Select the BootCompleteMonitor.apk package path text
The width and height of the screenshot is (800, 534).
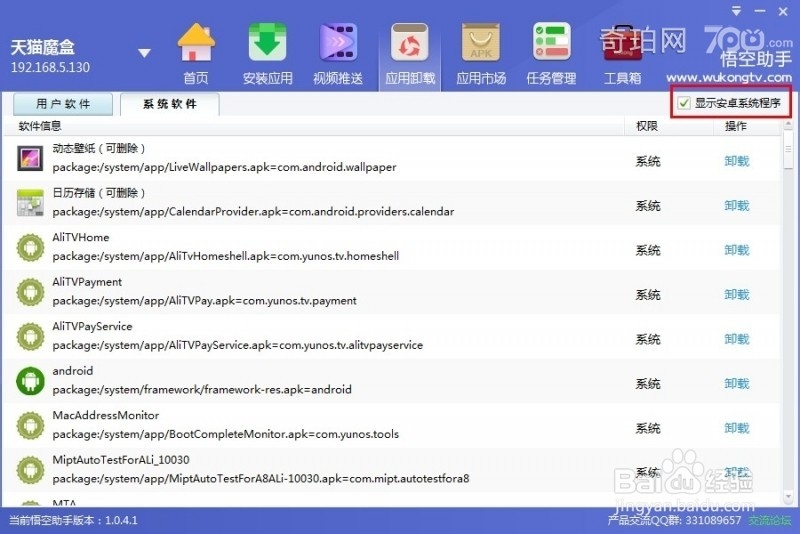tap(226, 434)
